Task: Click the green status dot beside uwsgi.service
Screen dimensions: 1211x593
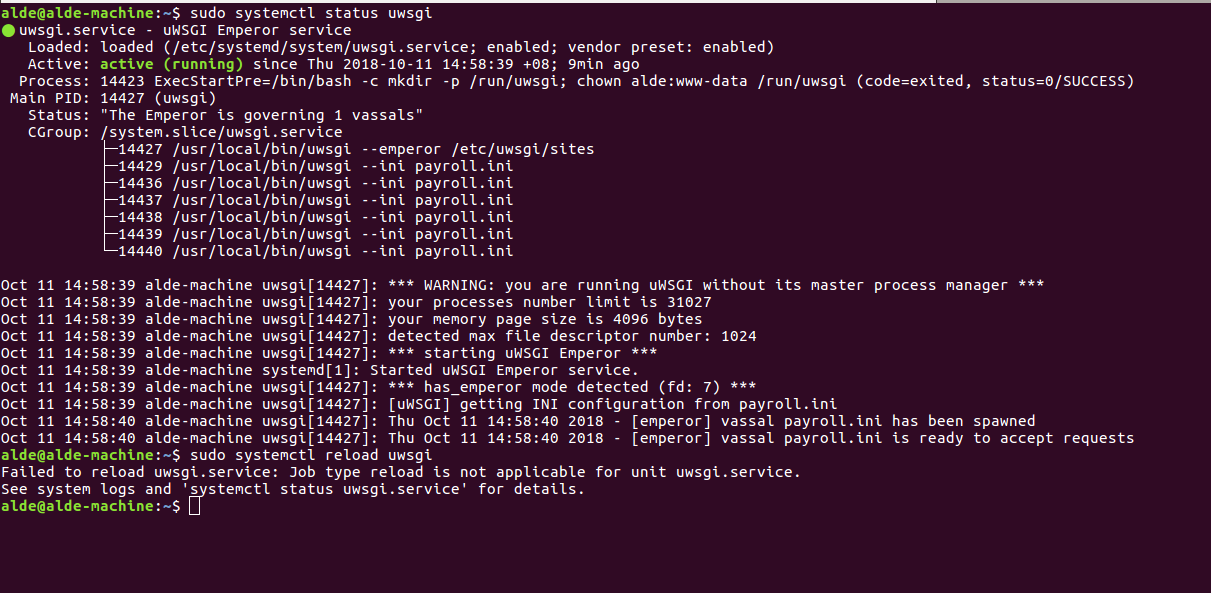Action: (8, 31)
